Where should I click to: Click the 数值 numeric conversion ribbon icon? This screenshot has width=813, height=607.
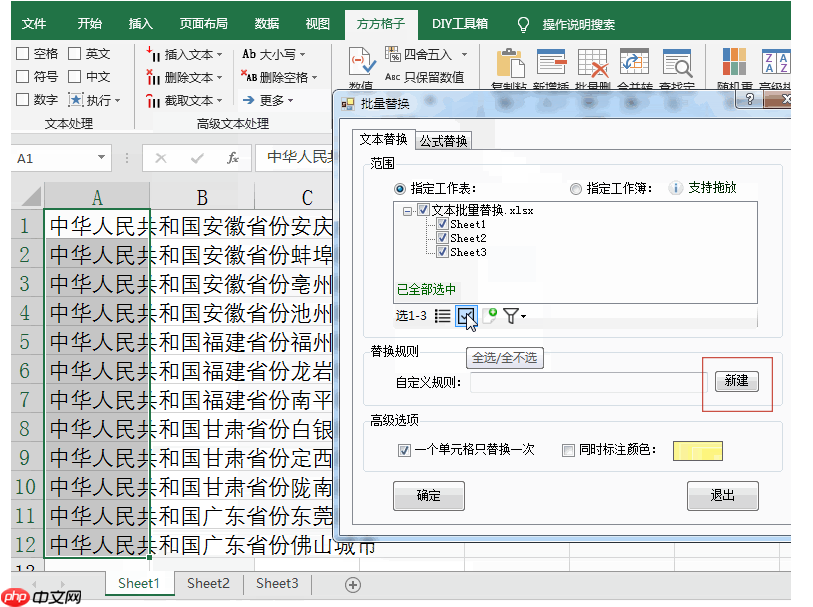click(361, 62)
